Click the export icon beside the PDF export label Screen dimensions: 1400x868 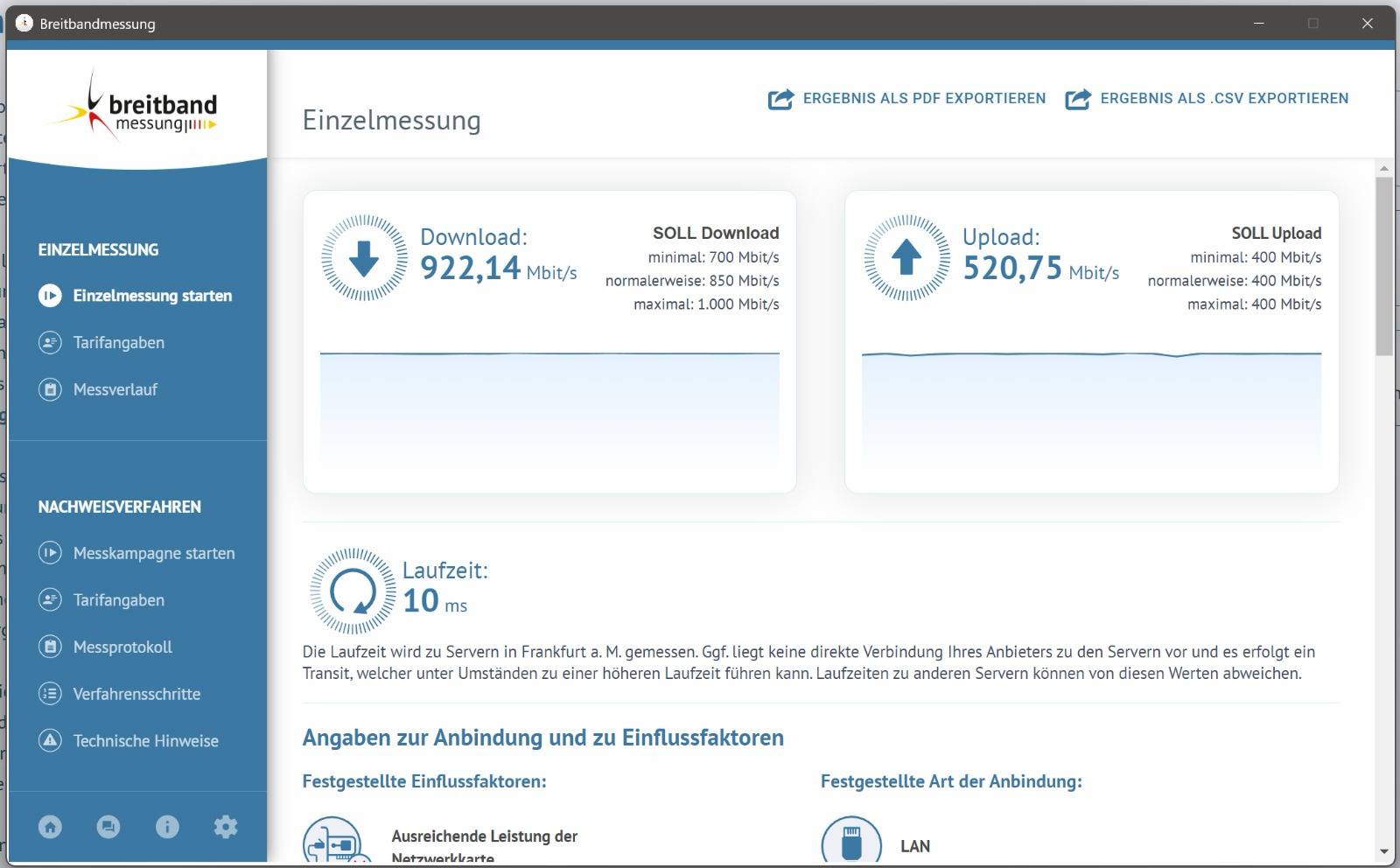[781, 99]
